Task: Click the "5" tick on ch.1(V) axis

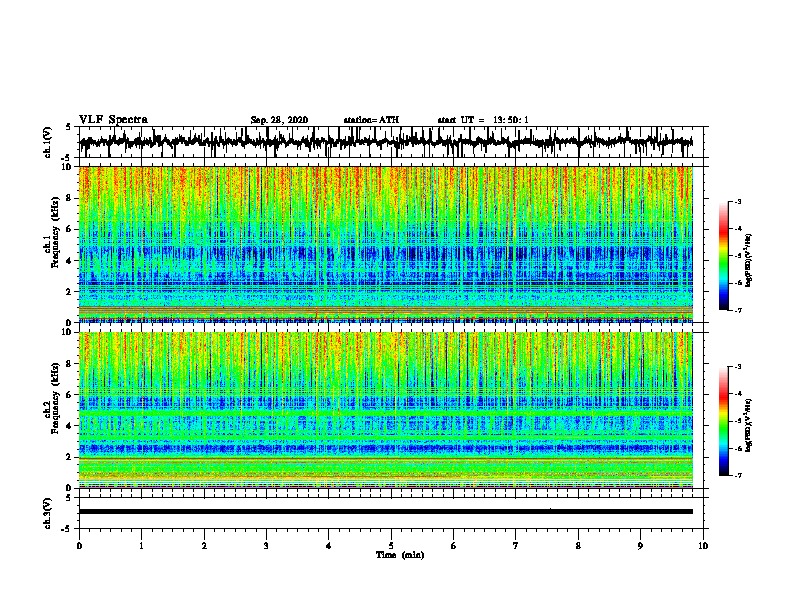Action: pos(68,127)
